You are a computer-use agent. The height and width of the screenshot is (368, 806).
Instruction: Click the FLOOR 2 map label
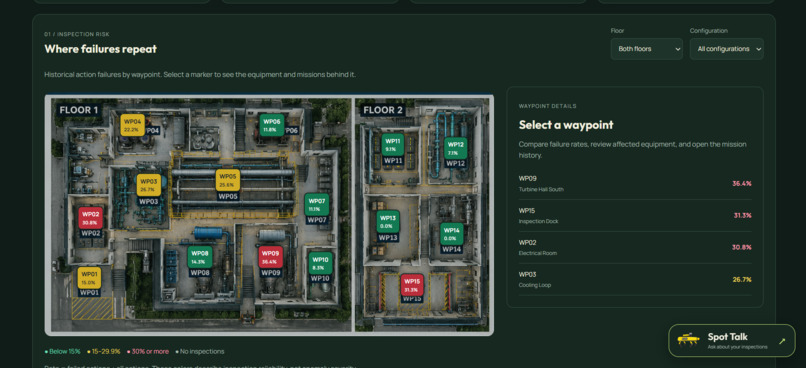(x=383, y=110)
